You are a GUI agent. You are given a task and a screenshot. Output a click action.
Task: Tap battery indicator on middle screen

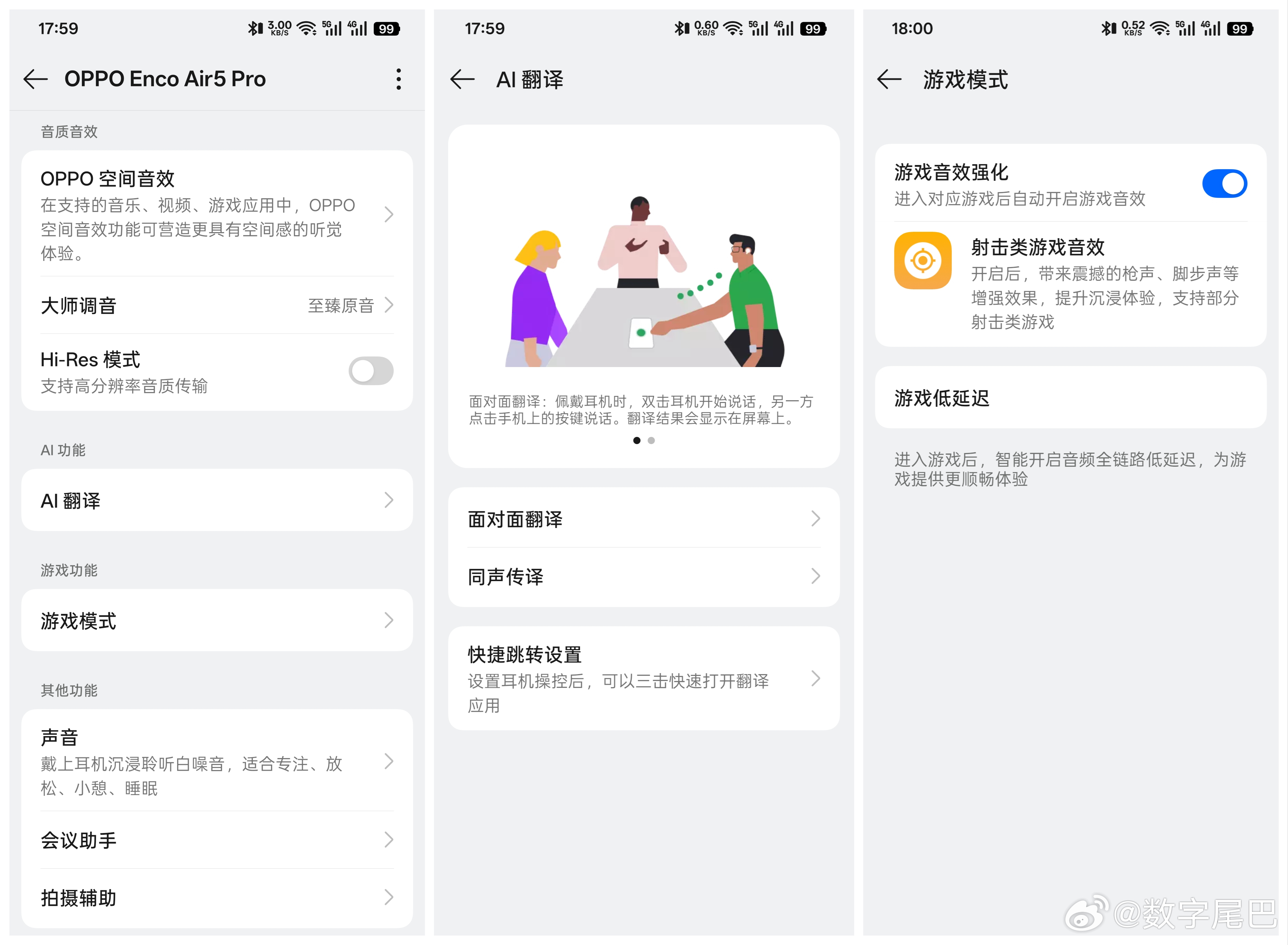tap(813, 29)
